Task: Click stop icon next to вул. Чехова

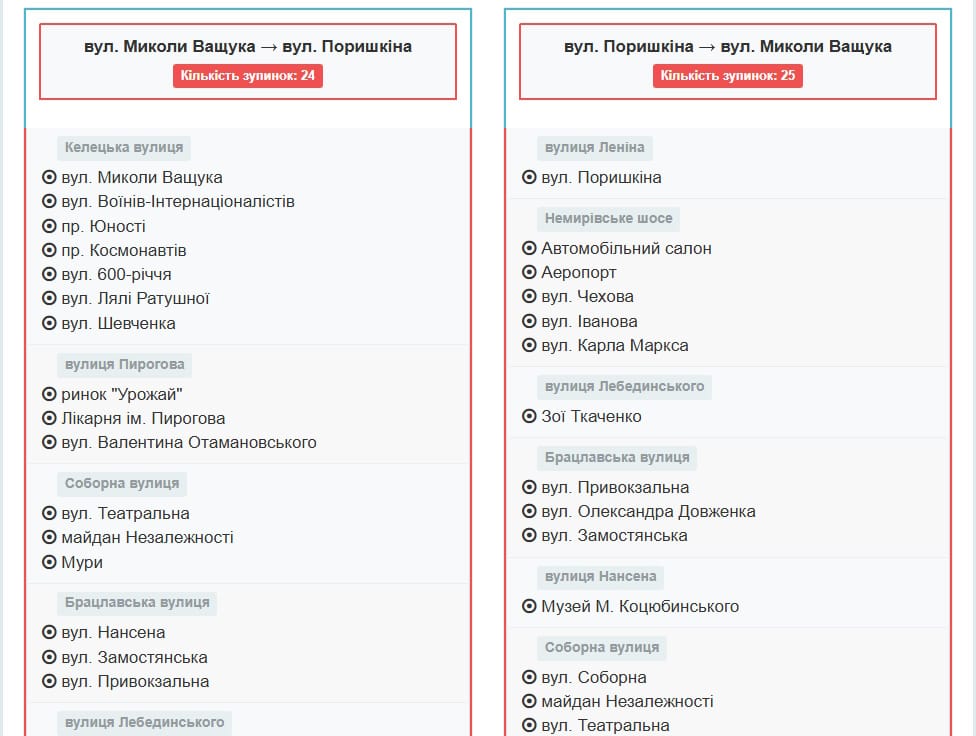Action: (529, 296)
